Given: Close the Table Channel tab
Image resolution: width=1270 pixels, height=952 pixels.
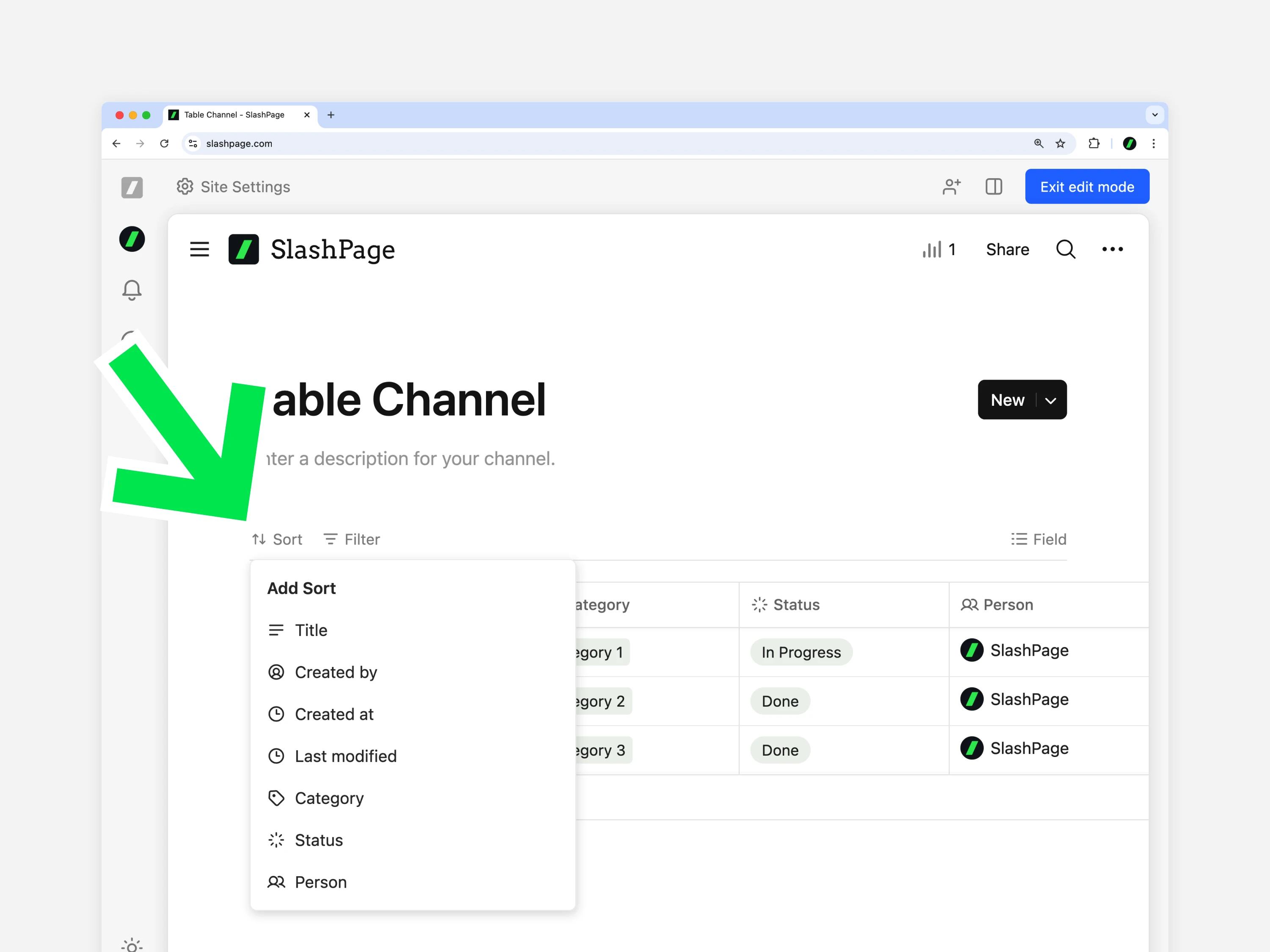Looking at the screenshot, I should 306,115.
